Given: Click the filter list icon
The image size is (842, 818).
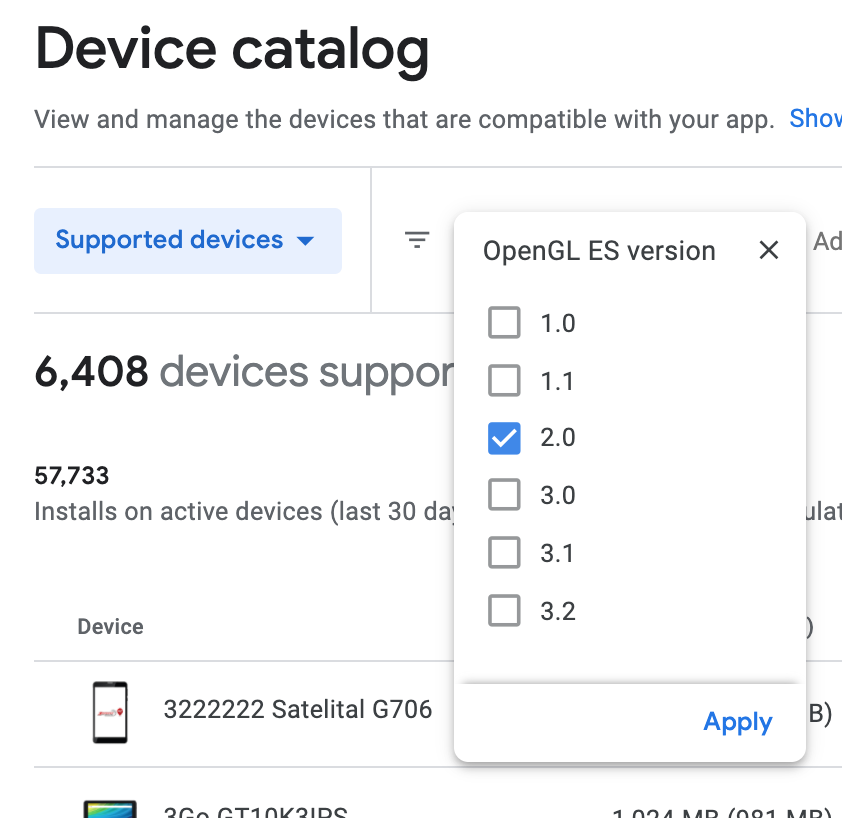Looking at the screenshot, I should [x=417, y=240].
